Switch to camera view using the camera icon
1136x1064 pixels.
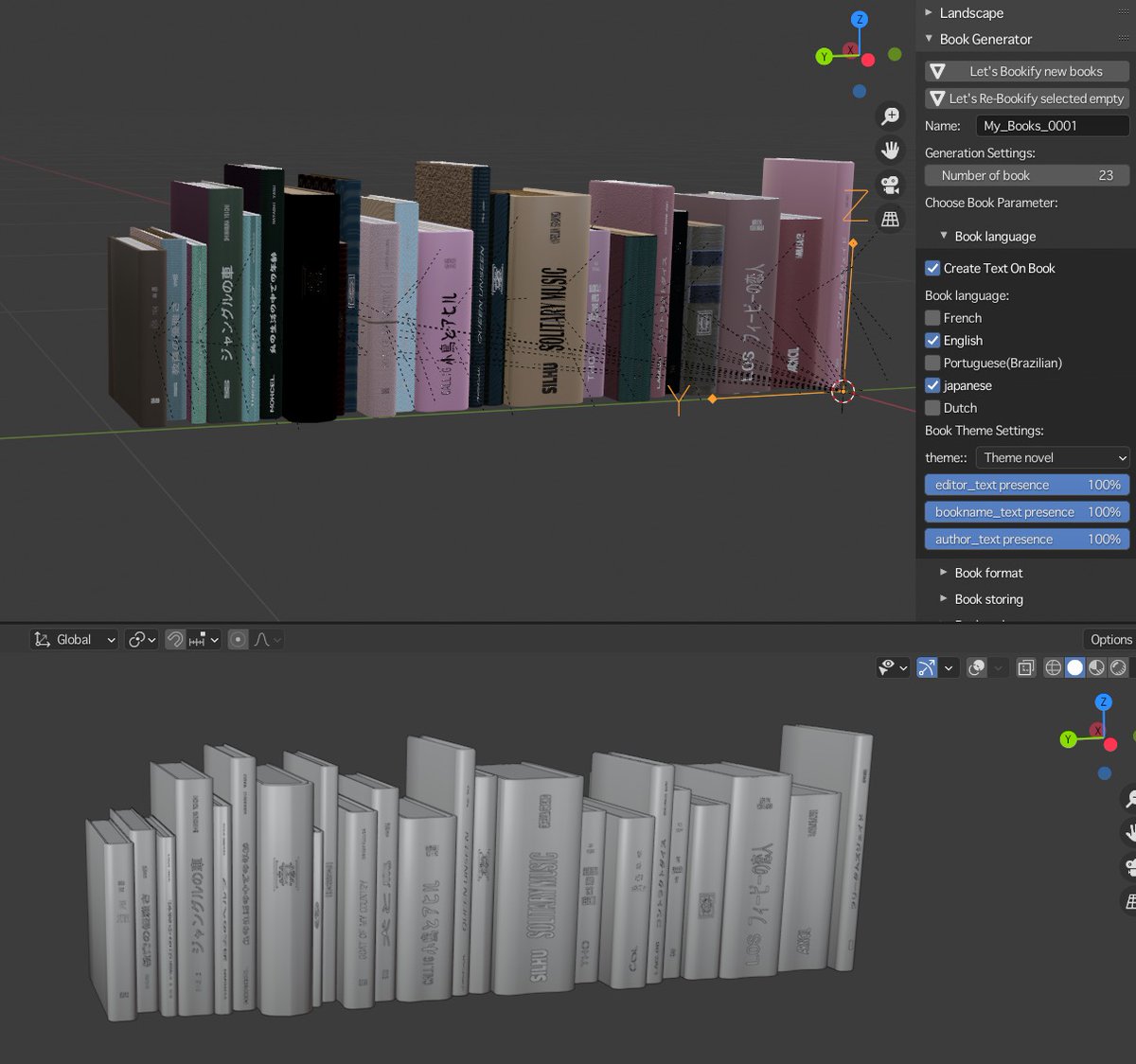(889, 185)
